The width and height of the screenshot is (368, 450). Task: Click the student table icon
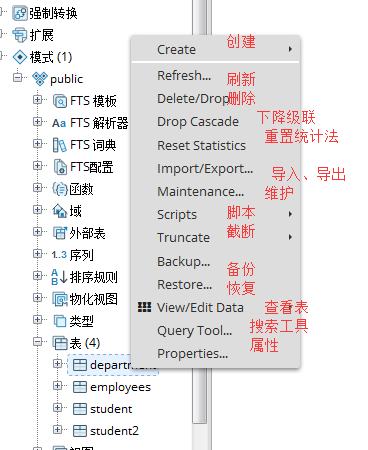(80, 409)
